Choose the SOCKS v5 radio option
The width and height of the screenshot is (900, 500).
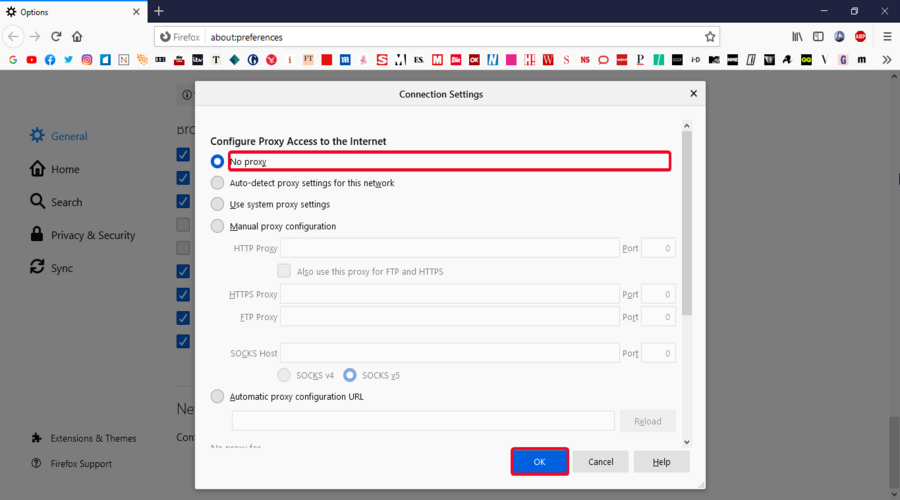pyautogui.click(x=350, y=375)
